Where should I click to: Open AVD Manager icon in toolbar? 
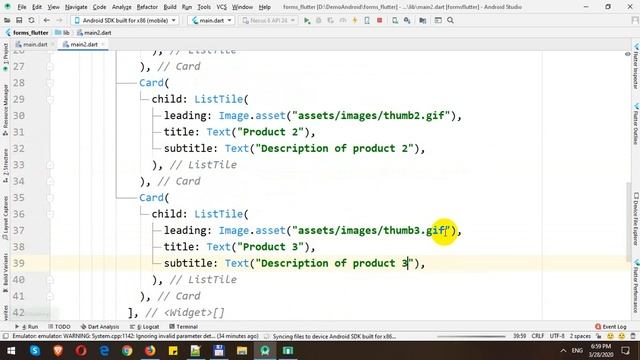[395, 20]
